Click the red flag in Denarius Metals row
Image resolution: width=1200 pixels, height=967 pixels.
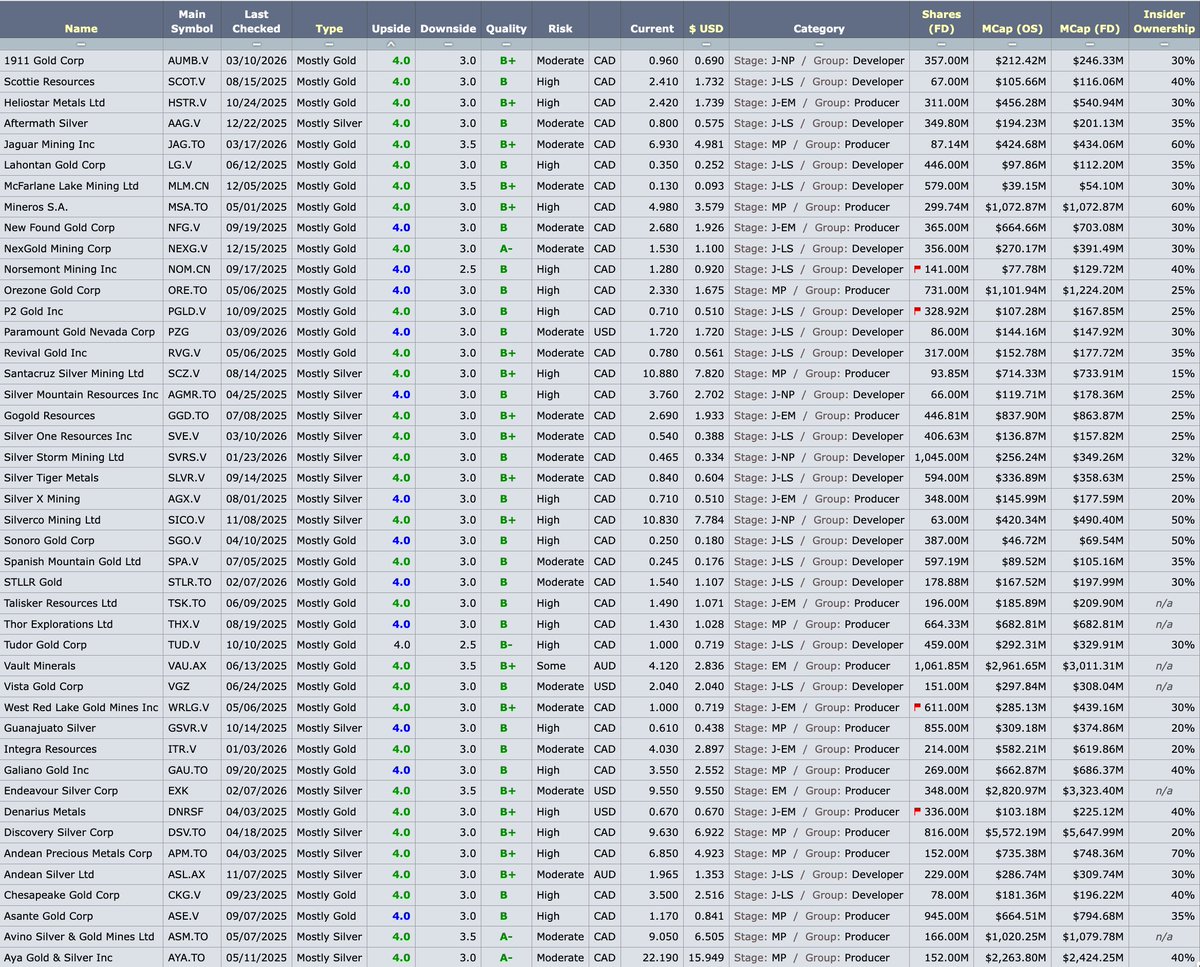click(x=916, y=811)
